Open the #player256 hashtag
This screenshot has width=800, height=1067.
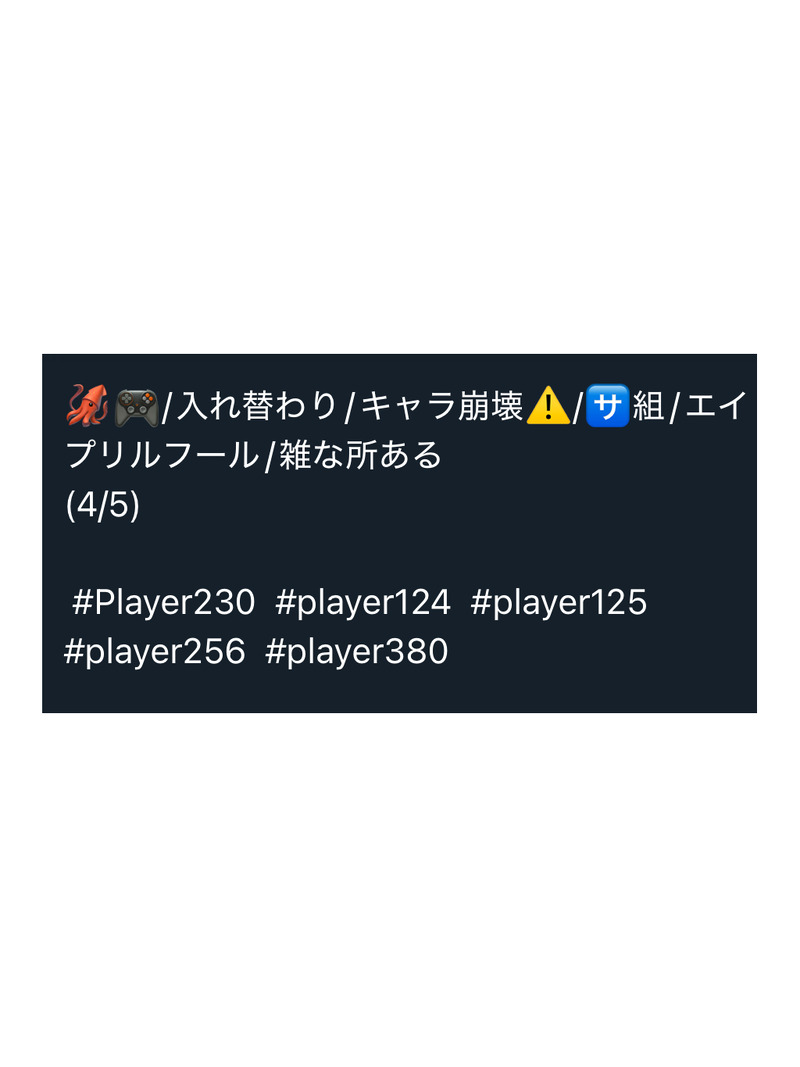coord(154,651)
